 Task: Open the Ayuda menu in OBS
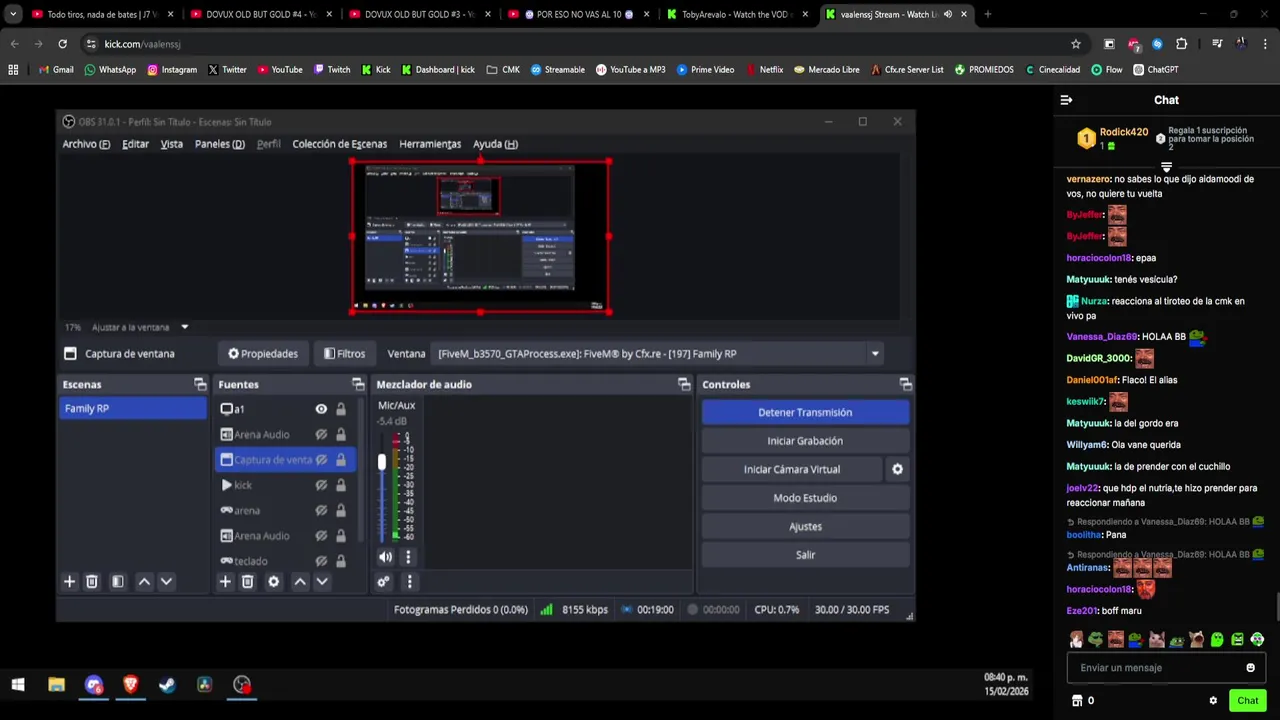(x=495, y=144)
